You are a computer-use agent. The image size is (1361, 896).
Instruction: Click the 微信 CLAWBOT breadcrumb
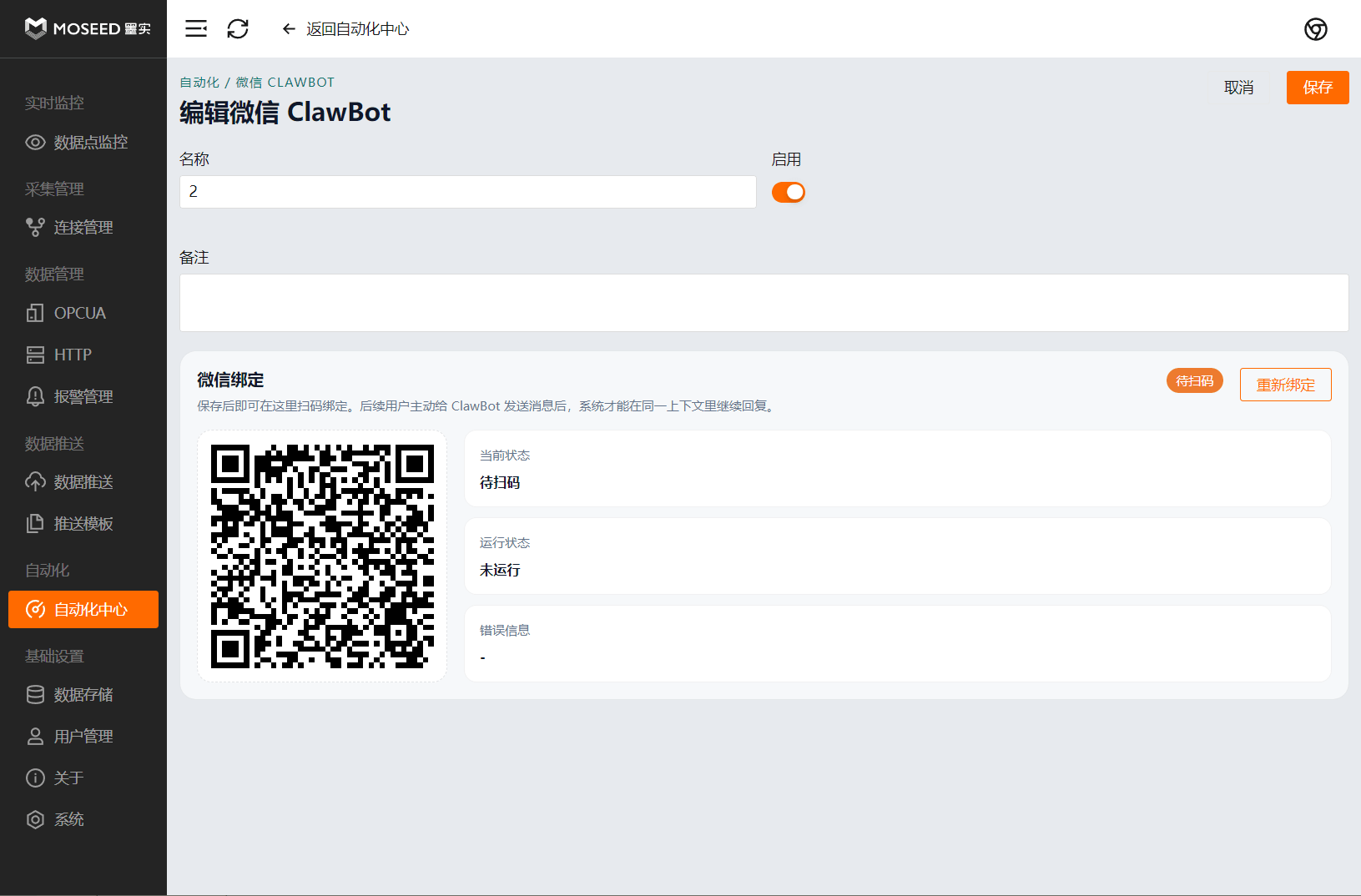(x=285, y=83)
